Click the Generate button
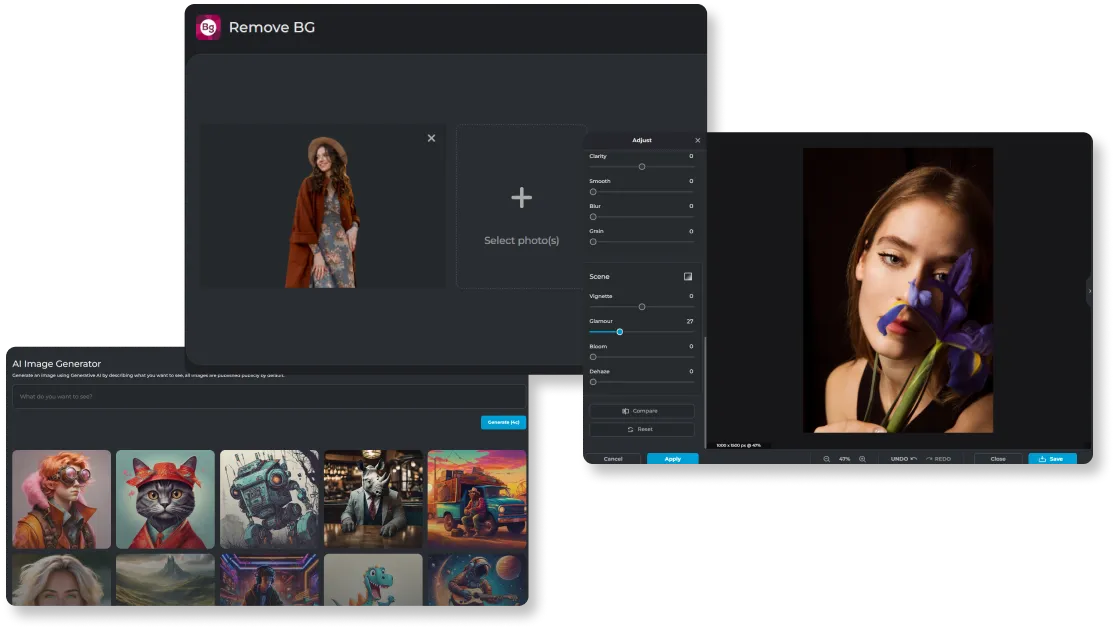Viewport: 1115px width, 630px height. pyautogui.click(x=503, y=422)
